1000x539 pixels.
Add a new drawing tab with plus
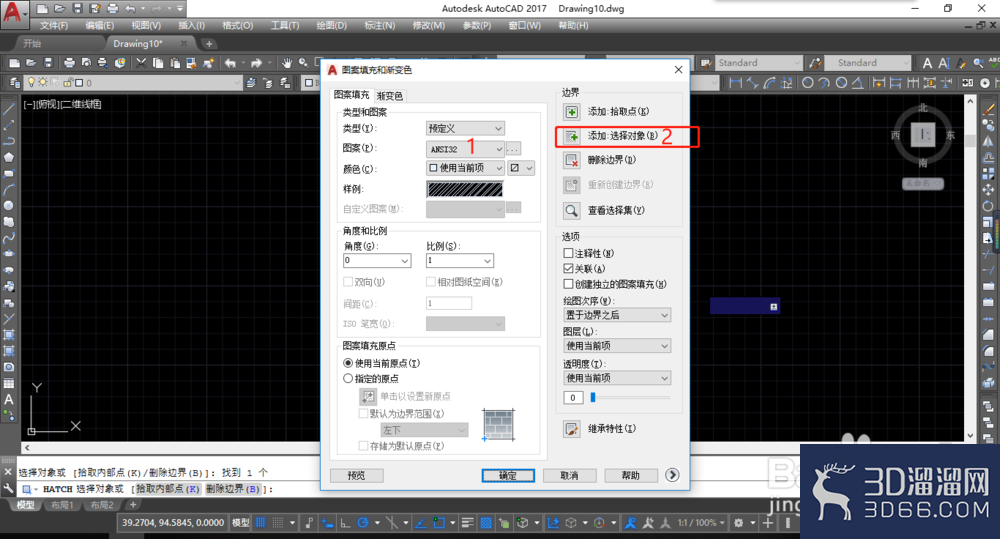(209, 43)
